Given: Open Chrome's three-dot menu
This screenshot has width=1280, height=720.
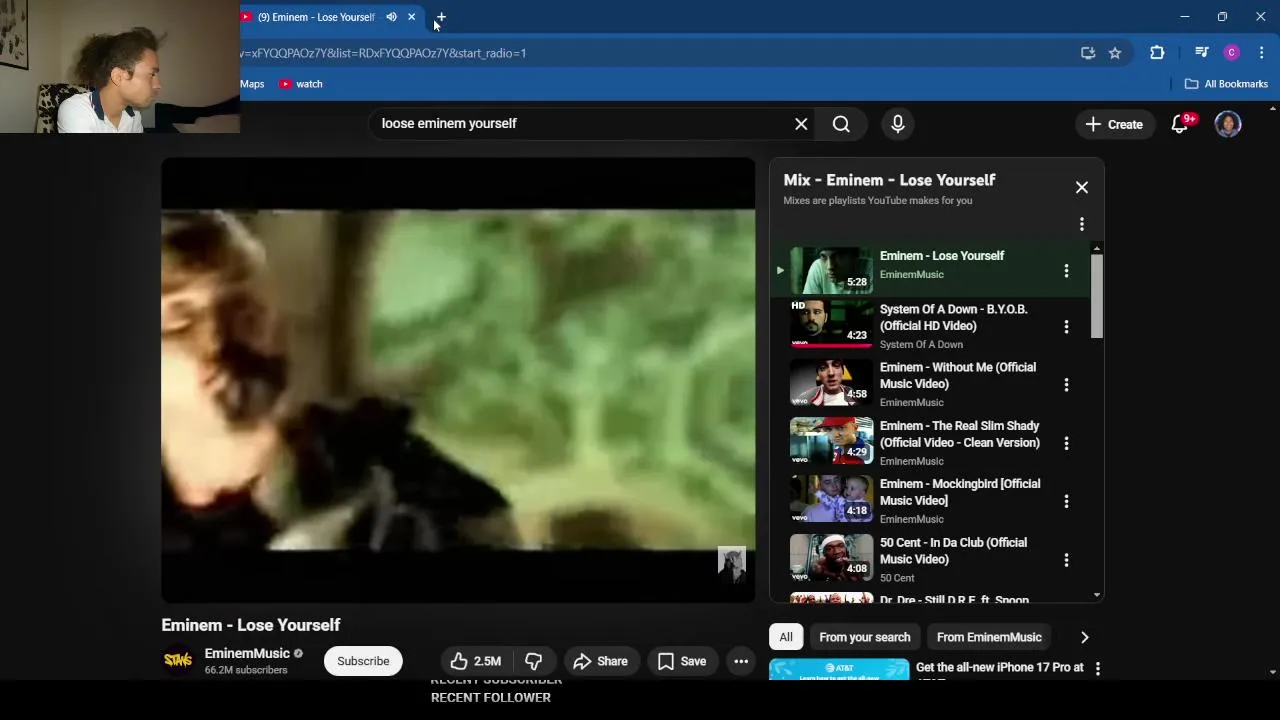Looking at the screenshot, I should tap(1262, 53).
